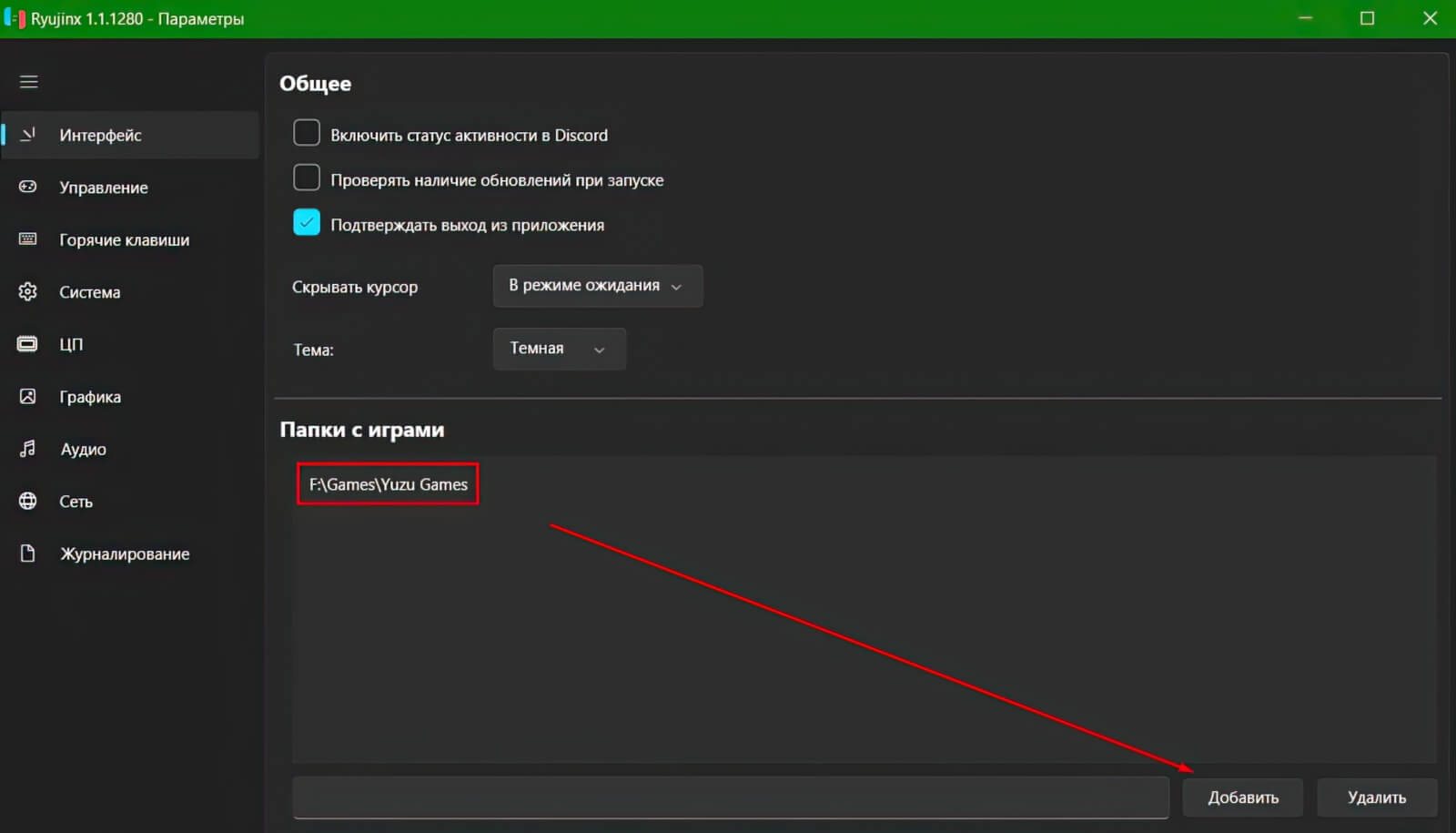Viewport: 1456px width, 833px height.
Task: Open the Тема theme dropdown
Action: click(559, 349)
